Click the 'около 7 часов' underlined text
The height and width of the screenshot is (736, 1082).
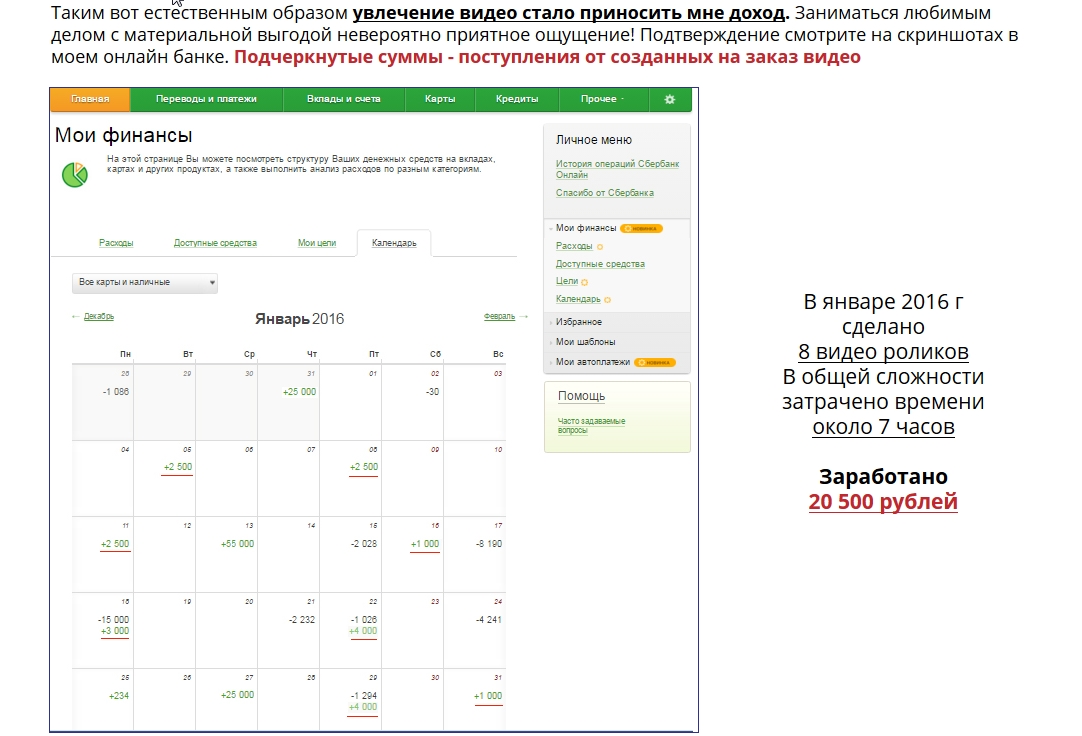coord(883,428)
